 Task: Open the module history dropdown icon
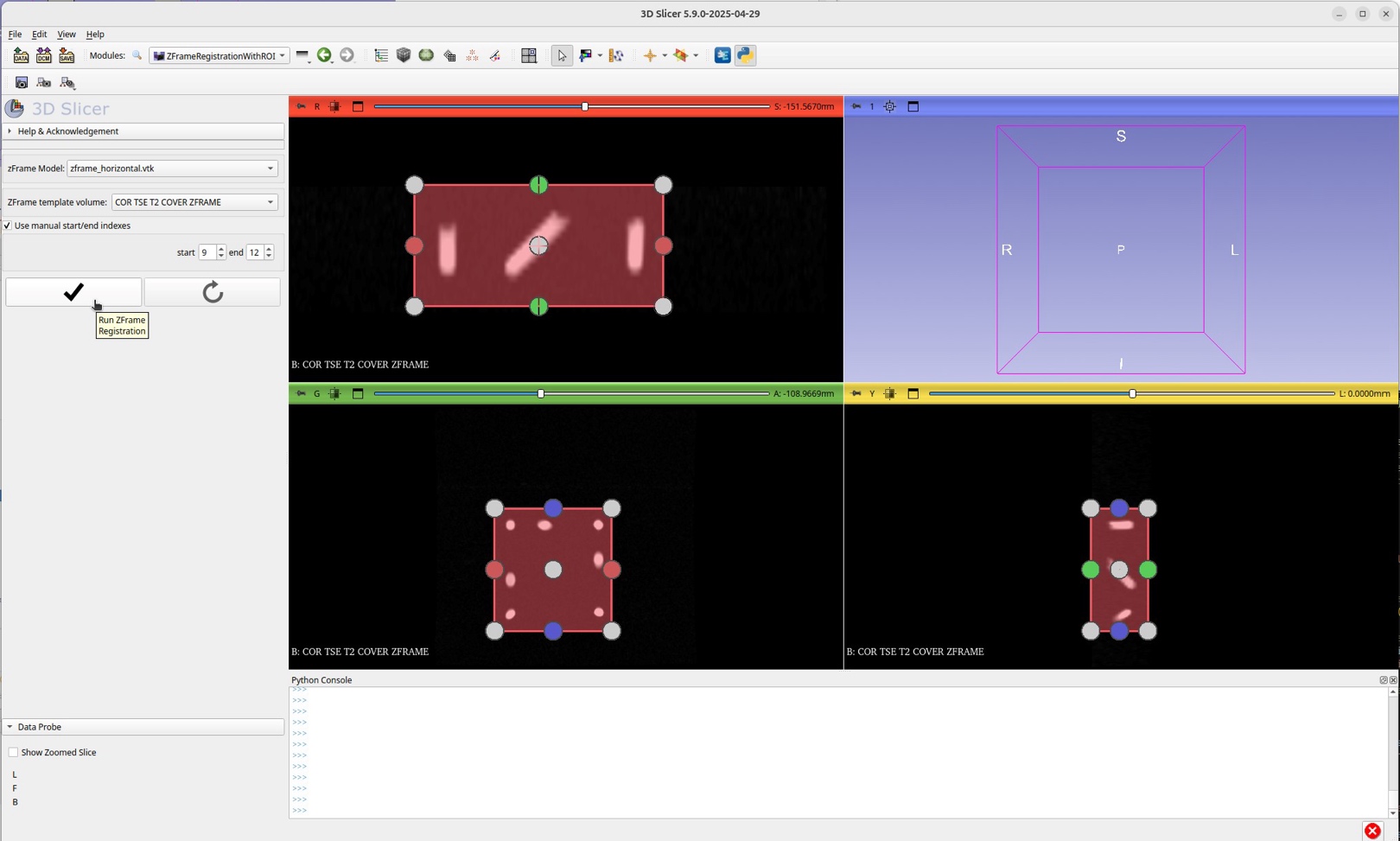302,55
